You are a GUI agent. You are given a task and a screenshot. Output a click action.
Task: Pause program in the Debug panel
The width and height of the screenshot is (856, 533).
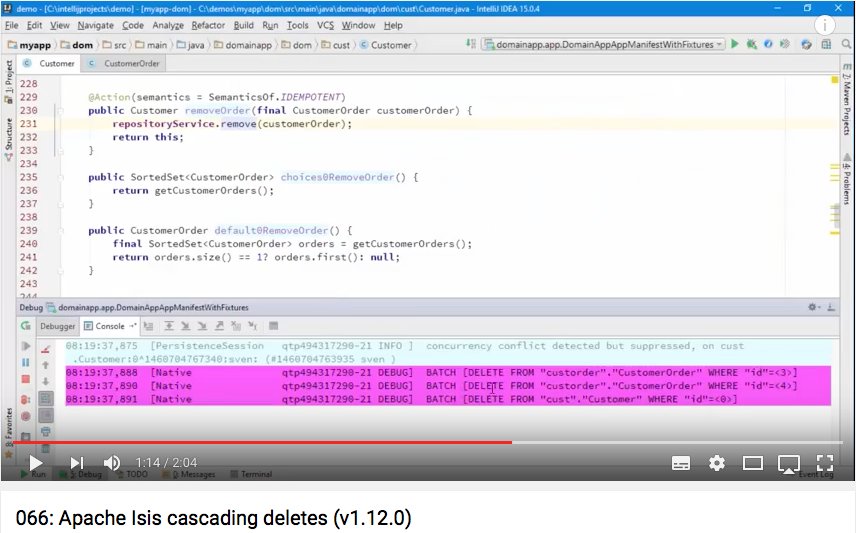pos(25,363)
